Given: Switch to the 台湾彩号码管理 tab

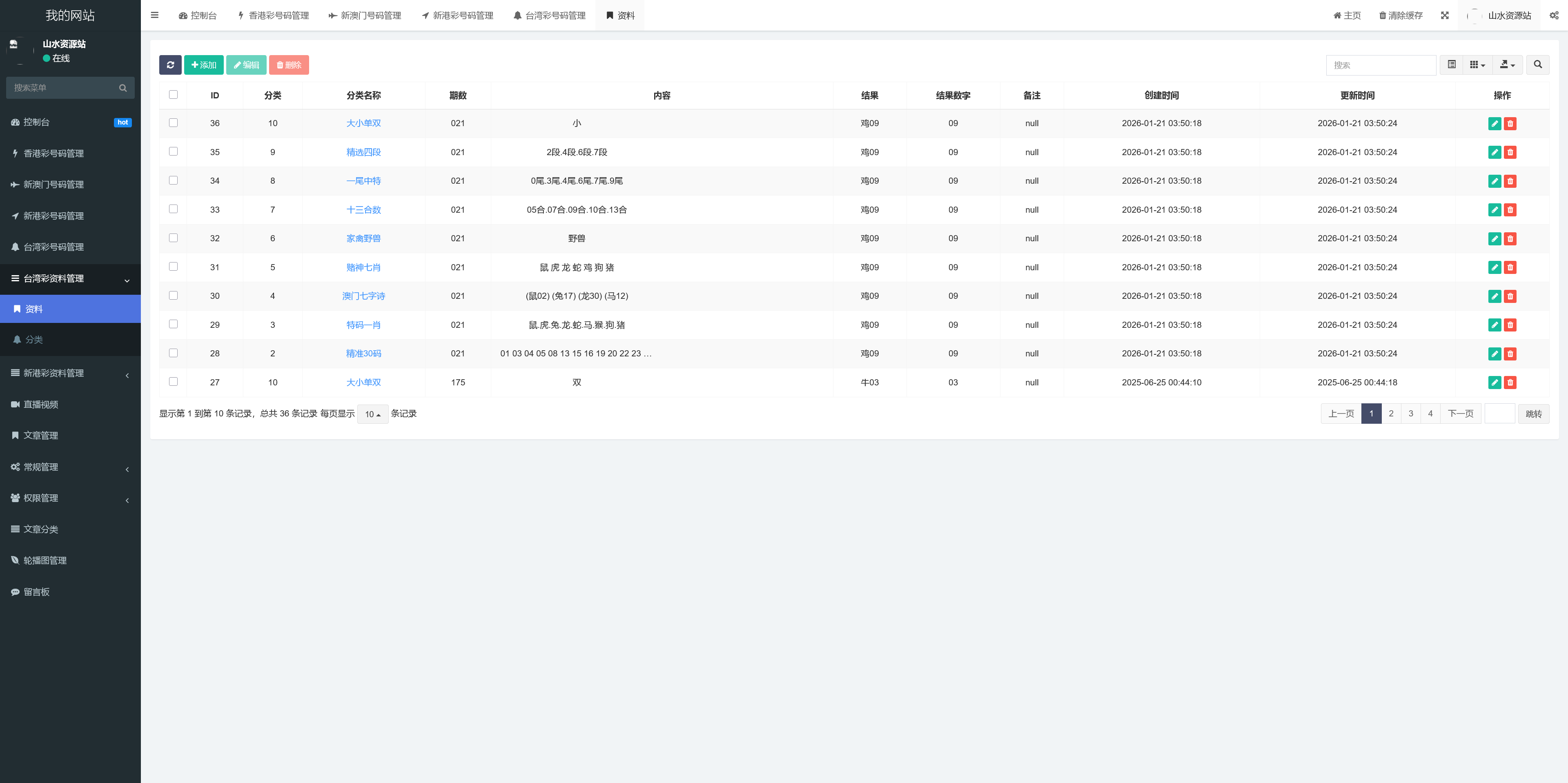Looking at the screenshot, I should (550, 15).
